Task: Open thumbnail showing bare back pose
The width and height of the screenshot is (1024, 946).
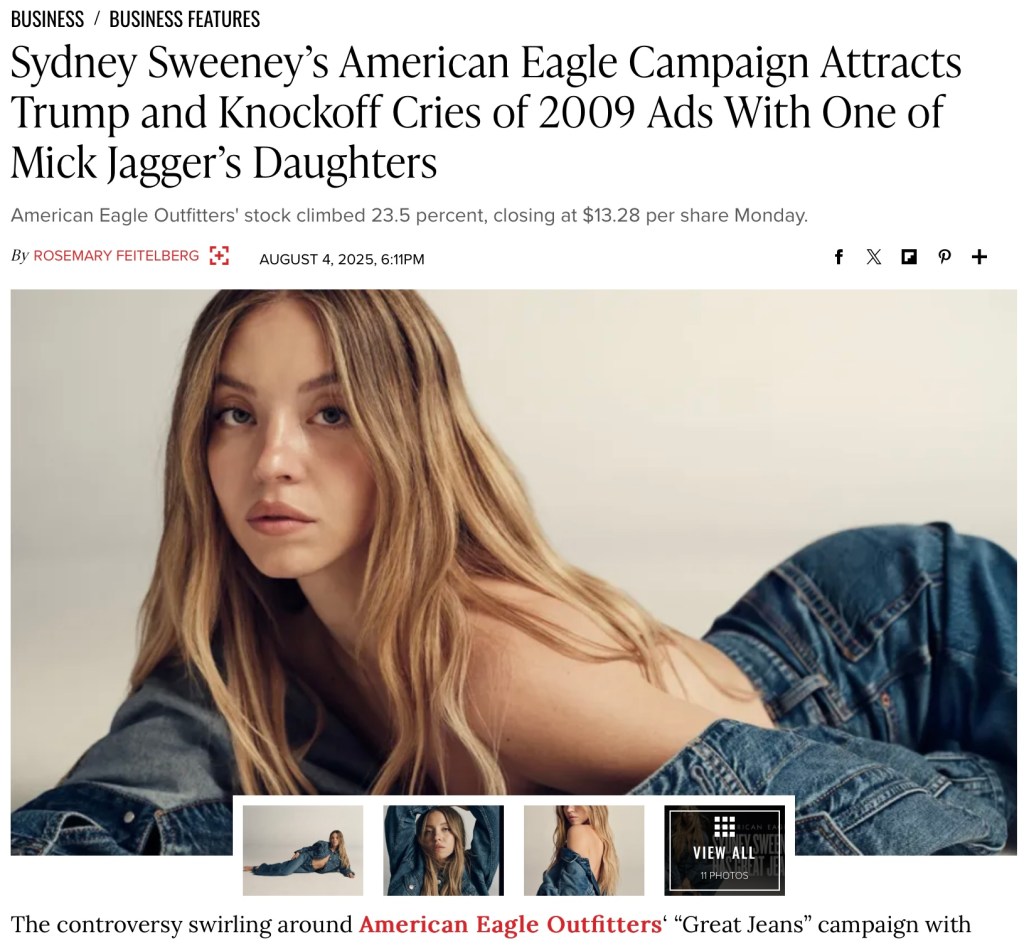Action: (x=584, y=850)
